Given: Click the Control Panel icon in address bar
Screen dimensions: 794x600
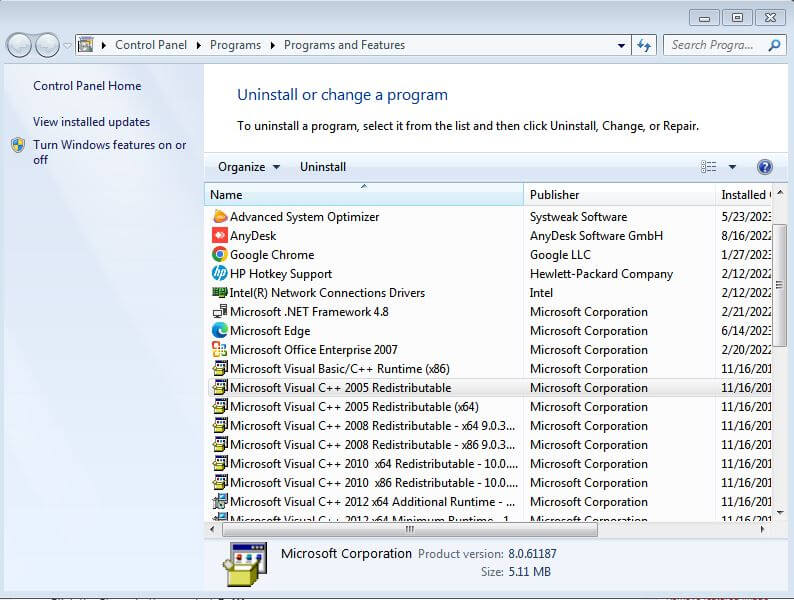Looking at the screenshot, I should (86, 45).
